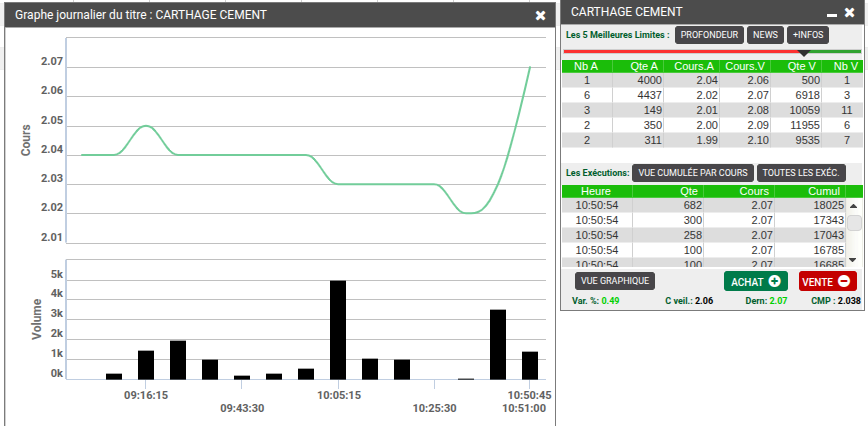
Task: Click the 09:43:30 time axis label
Action: (x=242, y=409)
